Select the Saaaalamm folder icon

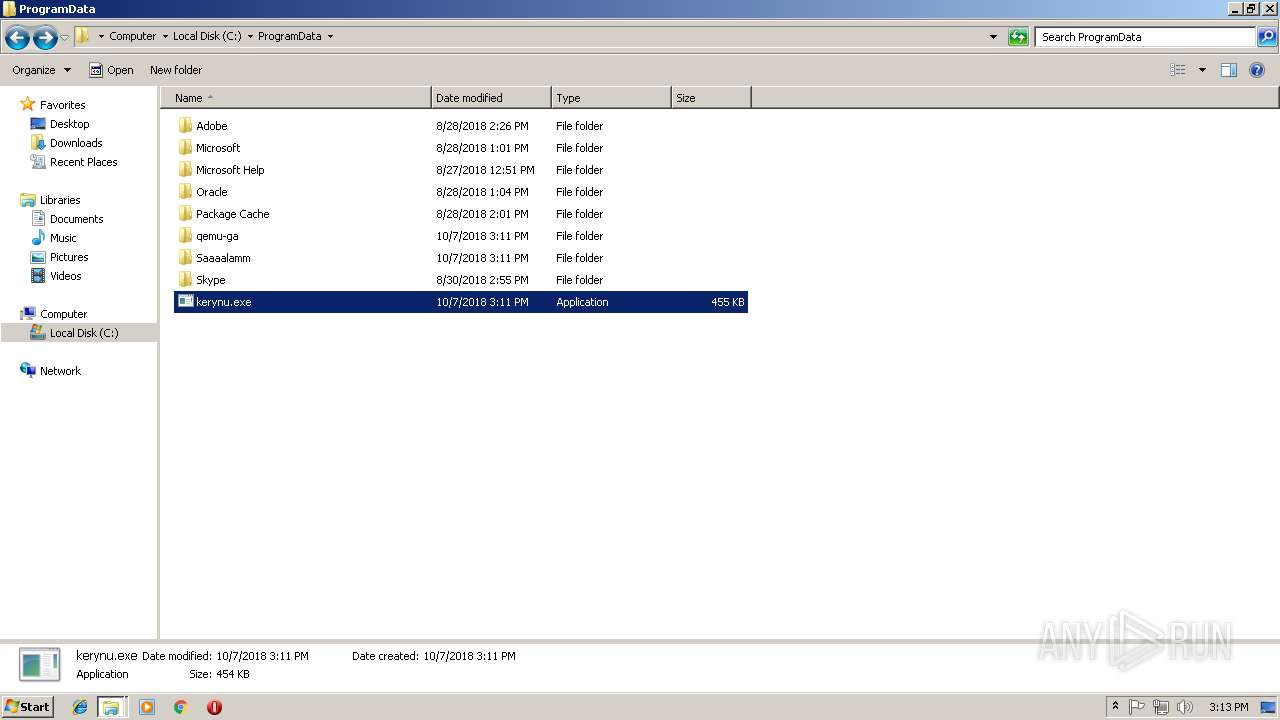click(185, 258)
